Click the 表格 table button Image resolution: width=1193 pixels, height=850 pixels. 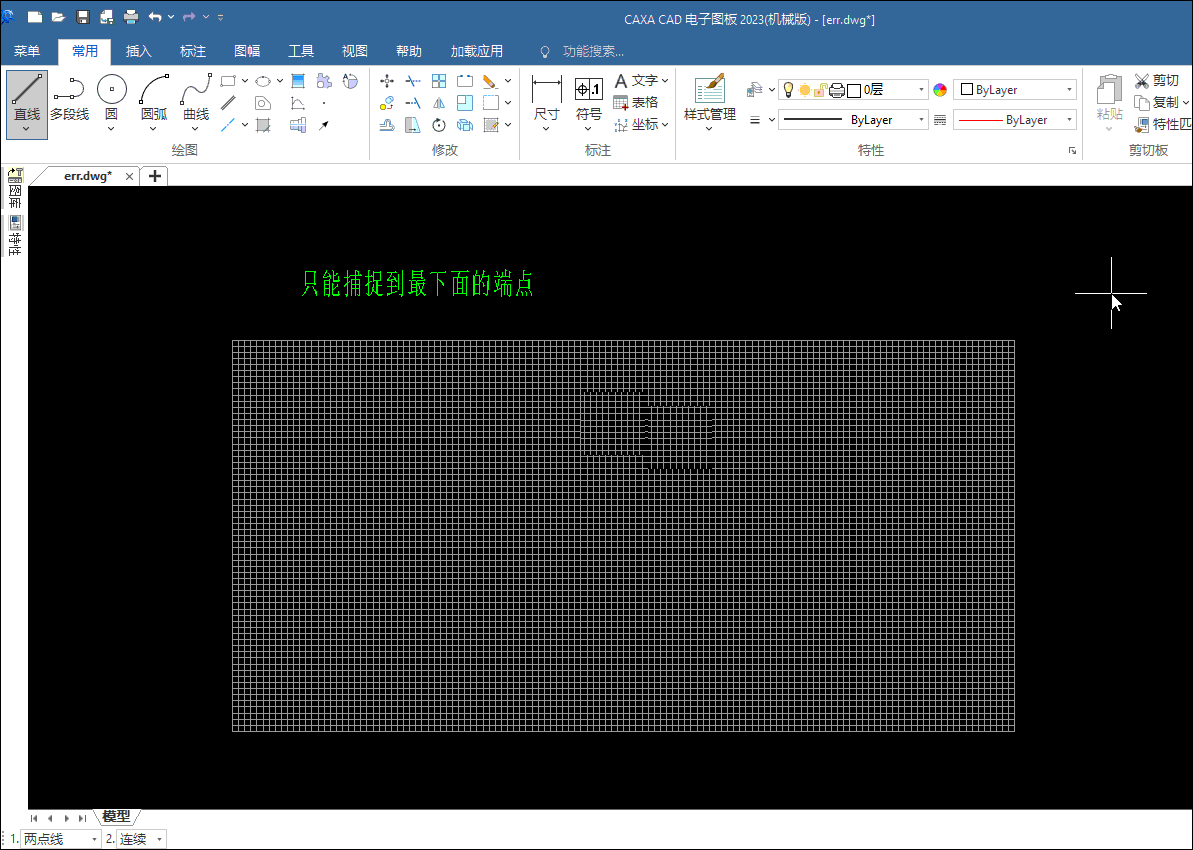[x=636, y=102]
